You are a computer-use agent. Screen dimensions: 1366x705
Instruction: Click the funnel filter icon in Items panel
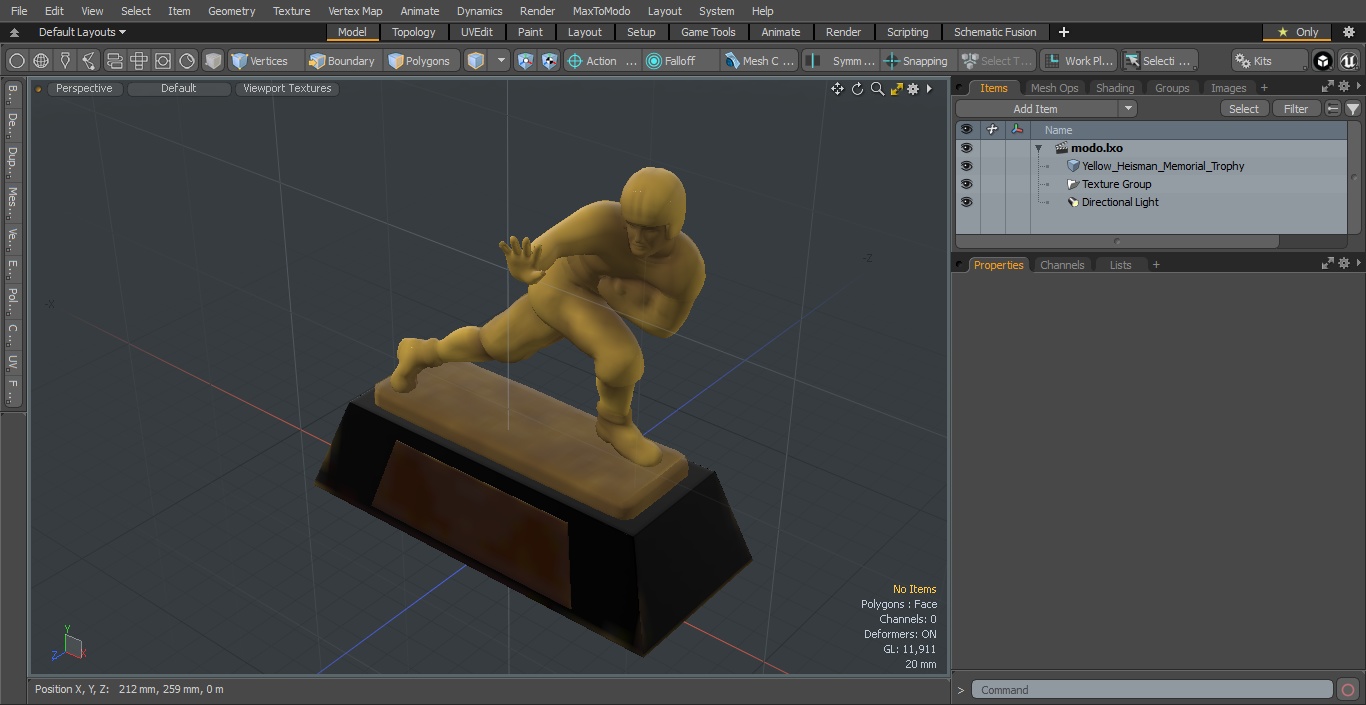[x=1352, y=109]
